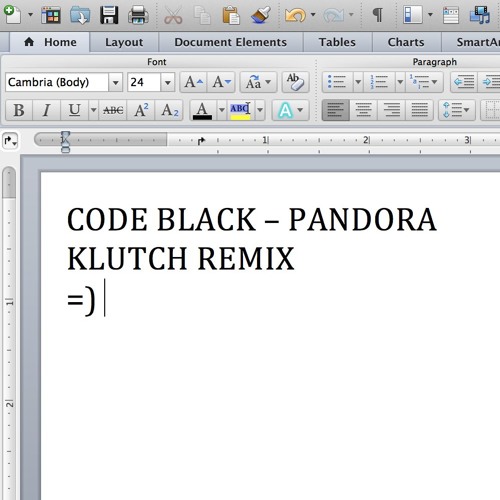Copy selection to clipboard
Viewport: 500px width, 500px height.
tap(202, 15)
